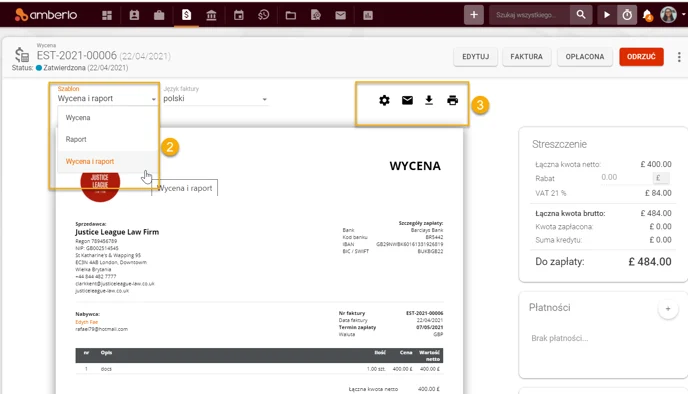Open the document search icon in navbar
688x394 pixels.
[x=315, y=15]
